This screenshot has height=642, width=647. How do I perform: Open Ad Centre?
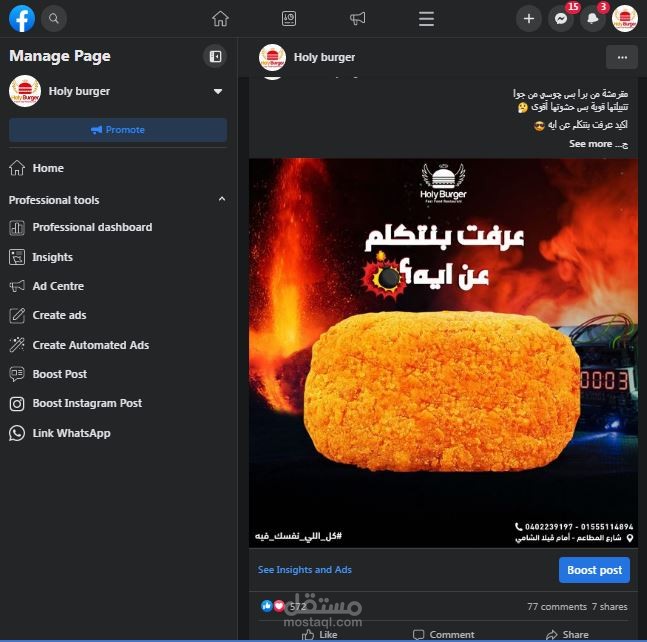pos(118,286)
